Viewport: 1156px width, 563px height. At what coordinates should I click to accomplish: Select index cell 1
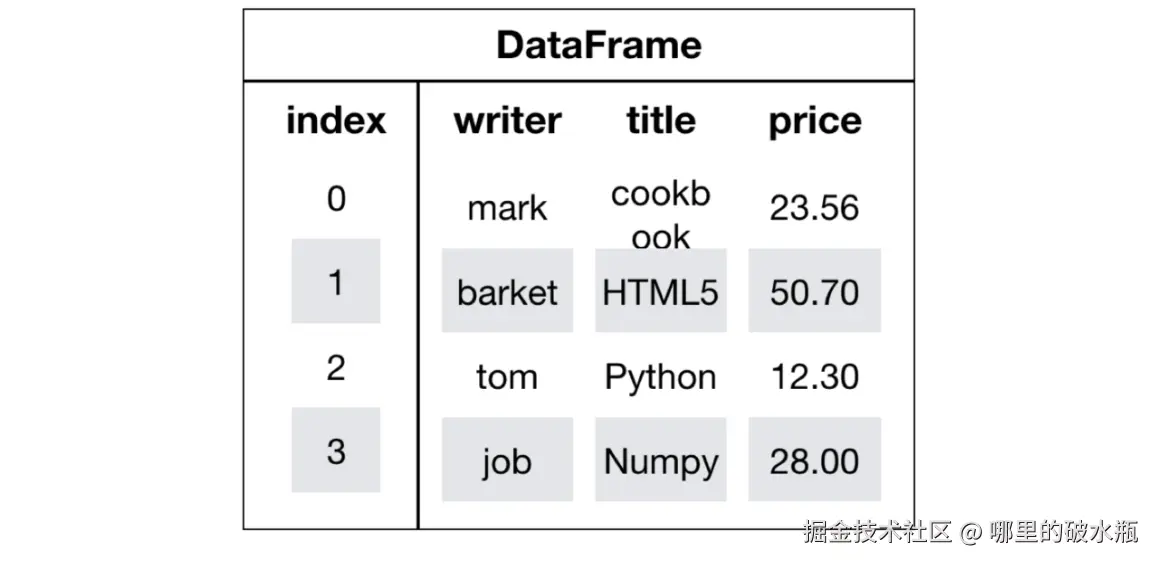[336, 282]
